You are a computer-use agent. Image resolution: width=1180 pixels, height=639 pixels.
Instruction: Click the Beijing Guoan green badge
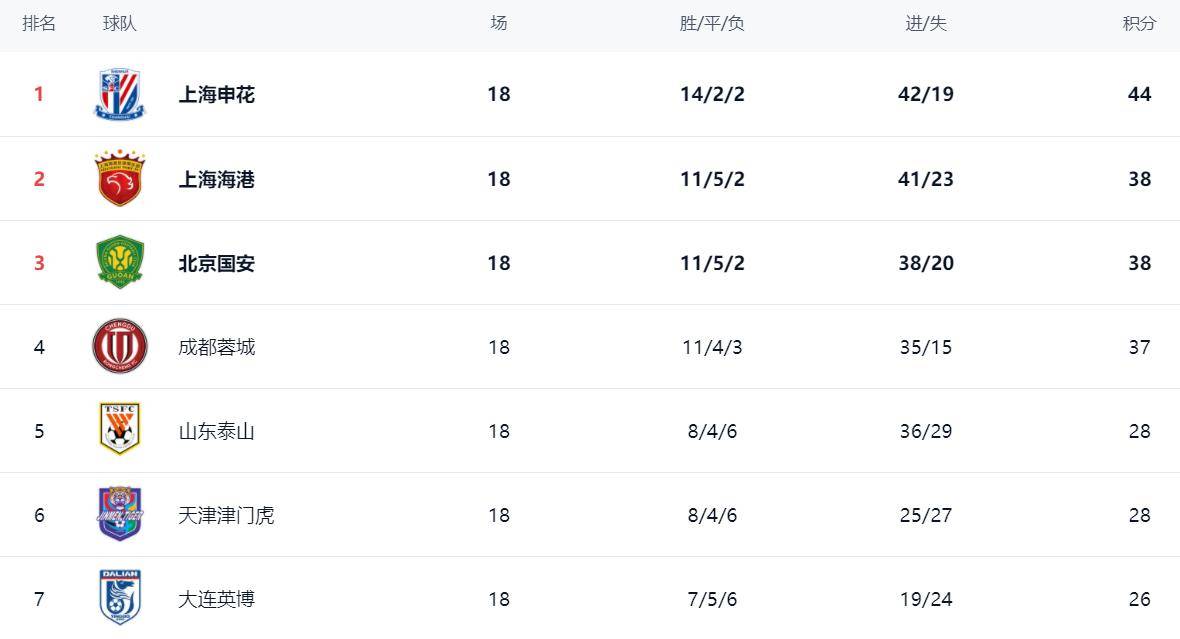[x=120, y=263]
